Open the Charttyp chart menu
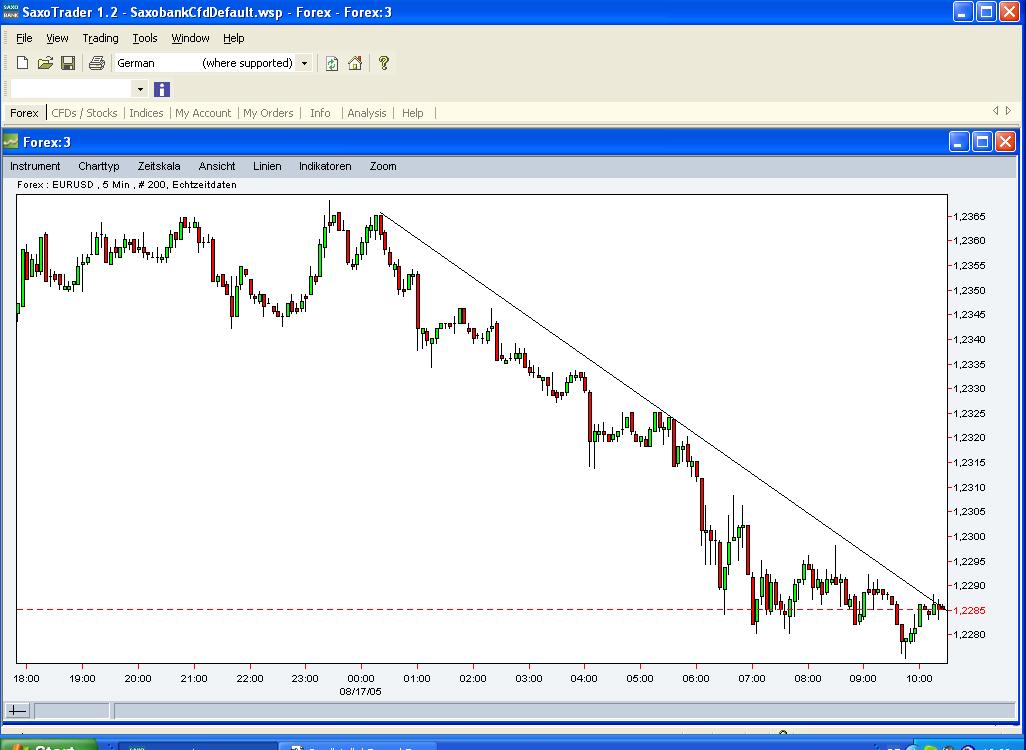This screenshot has height=750, width=1026. (x=99, y=166)
